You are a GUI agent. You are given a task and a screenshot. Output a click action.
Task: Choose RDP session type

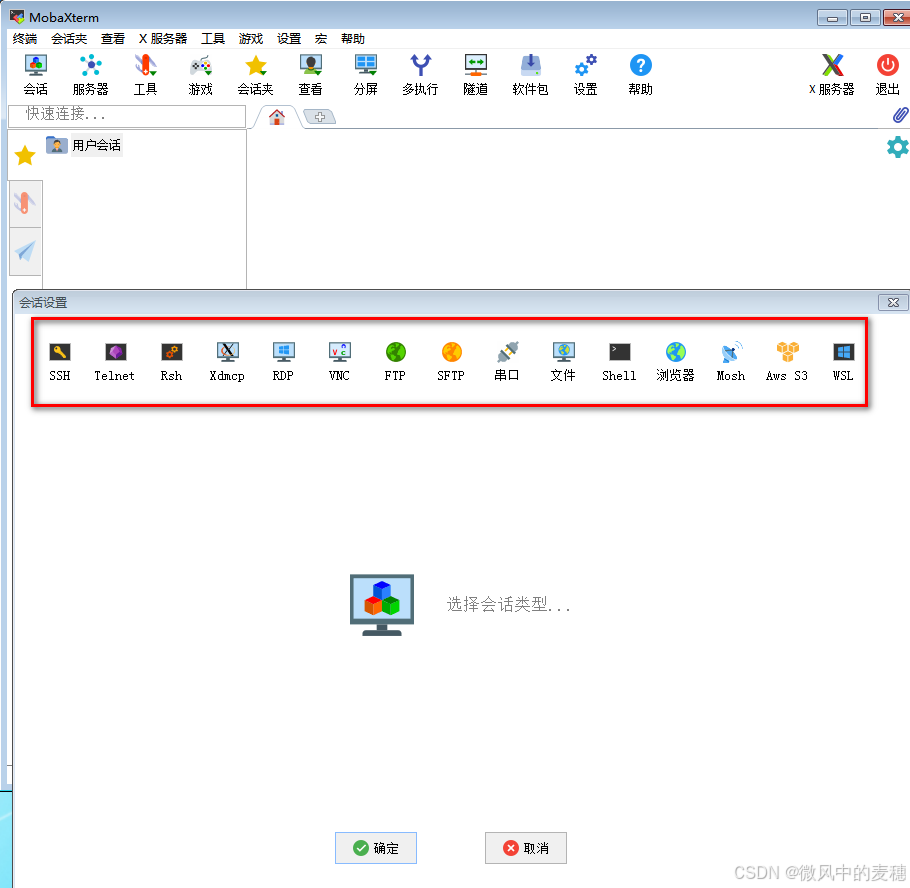point(283,362)
